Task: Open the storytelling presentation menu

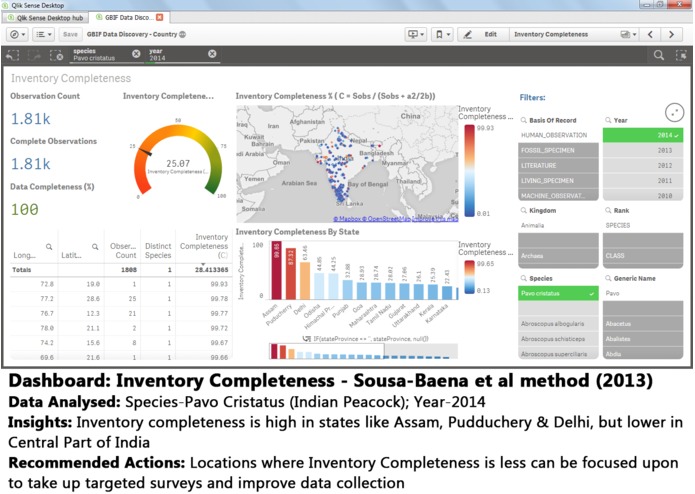Action: coord(416,34)
